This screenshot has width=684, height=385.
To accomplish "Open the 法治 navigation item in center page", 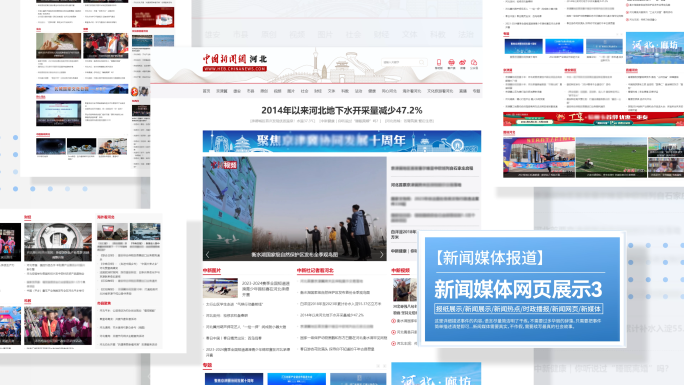I will [x=359, y=91].
